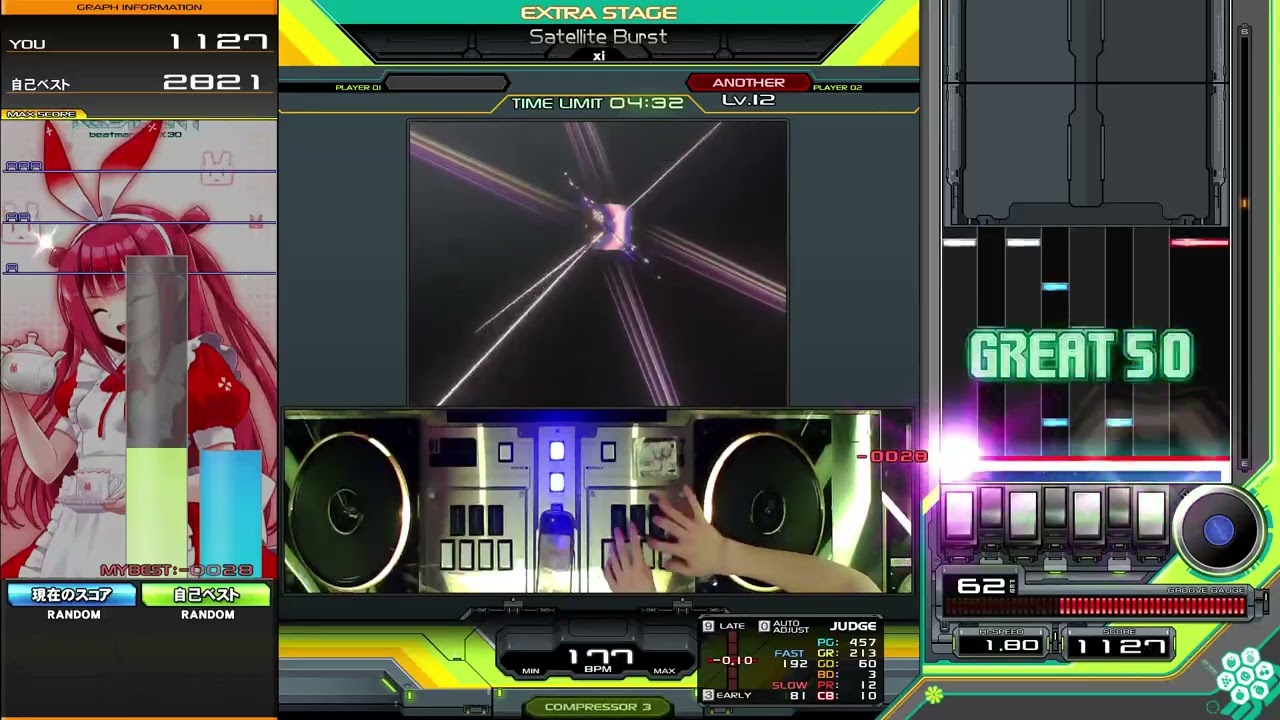Click the GRAPH INFORMATION header

tap(139, 7)
